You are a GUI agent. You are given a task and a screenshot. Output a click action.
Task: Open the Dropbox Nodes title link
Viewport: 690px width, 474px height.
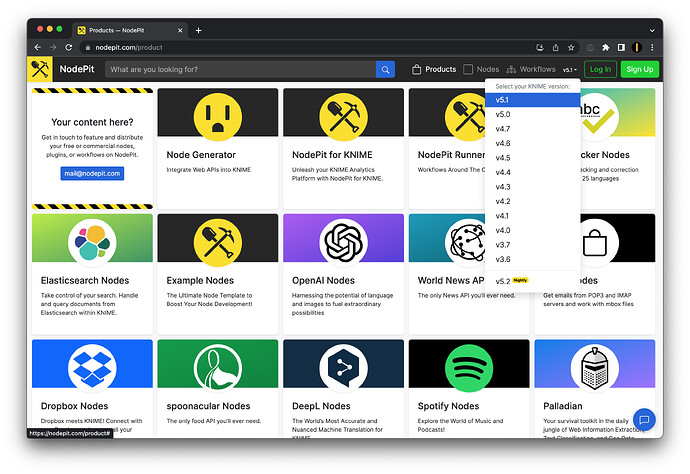pyautogui.click(x=74, y=406)
